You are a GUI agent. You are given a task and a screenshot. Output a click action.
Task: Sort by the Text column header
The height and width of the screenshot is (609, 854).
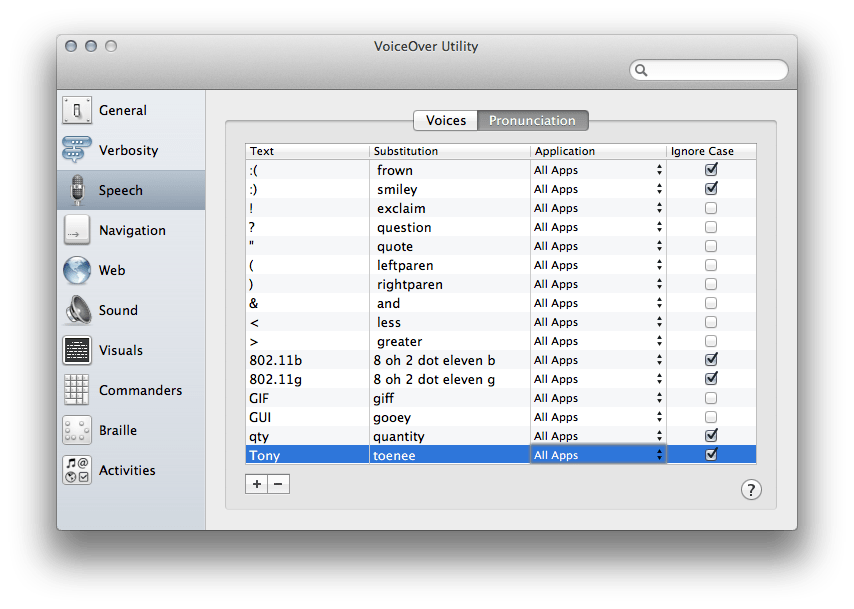[307, 151]
